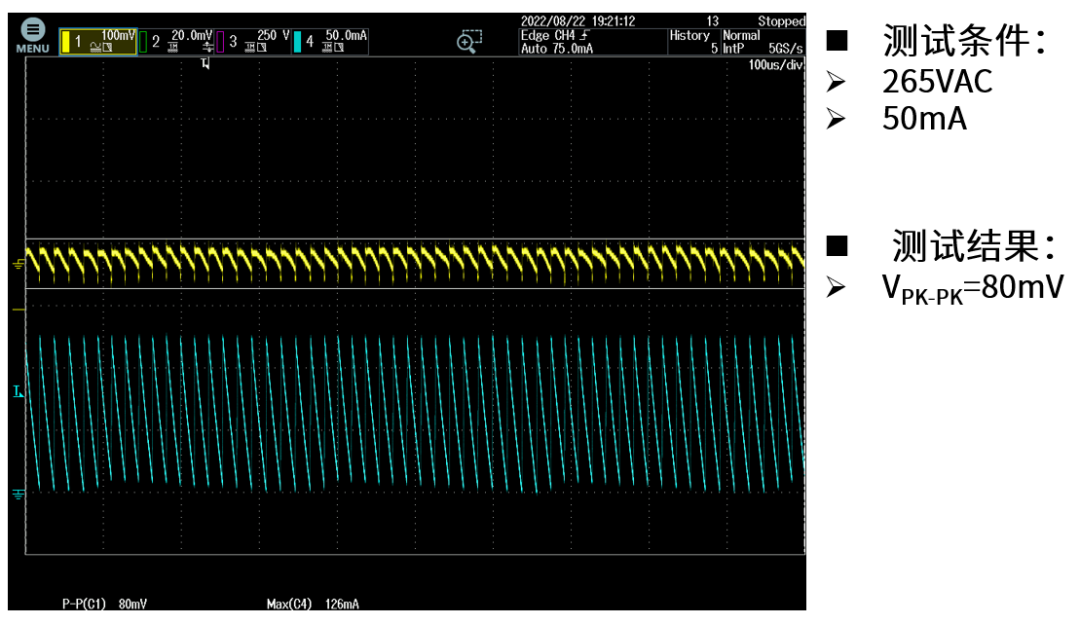Image resolution: width=1080 pixels, height=624 pixels.
Task: Click the cyan channel 4 color swatch
Action: click(x=299, y=42)
